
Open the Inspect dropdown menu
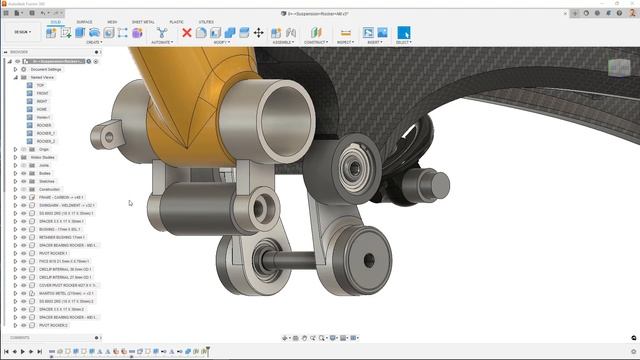click(x=345, y=42)
